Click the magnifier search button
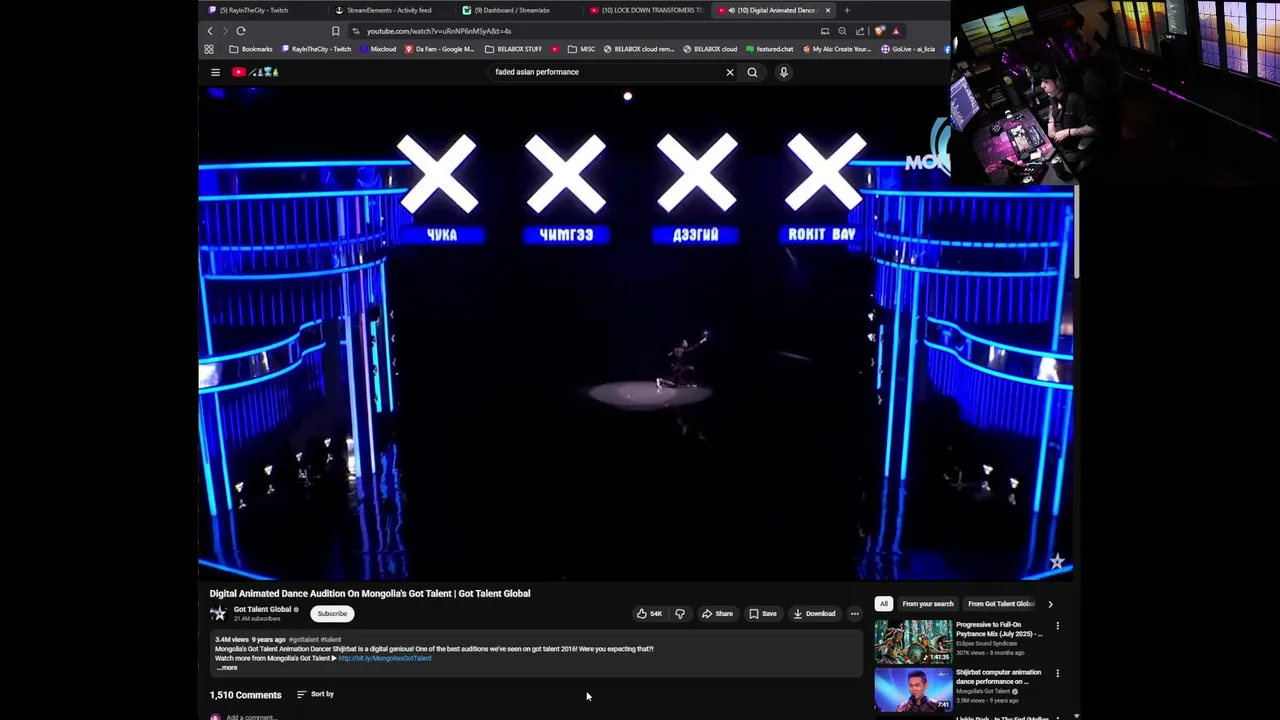1280x720 pixels. coord(752,72)
